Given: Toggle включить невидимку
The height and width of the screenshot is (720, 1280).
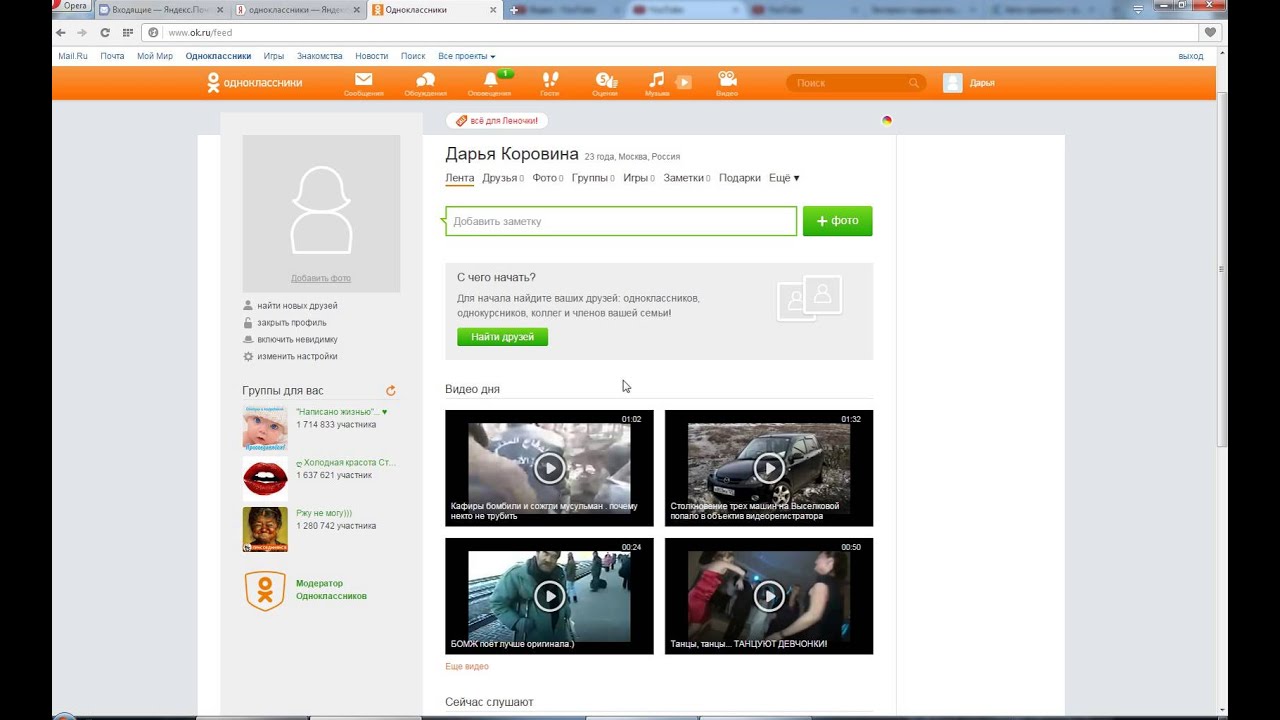Looking at the screenshot, I should click(x=297, y=340).
